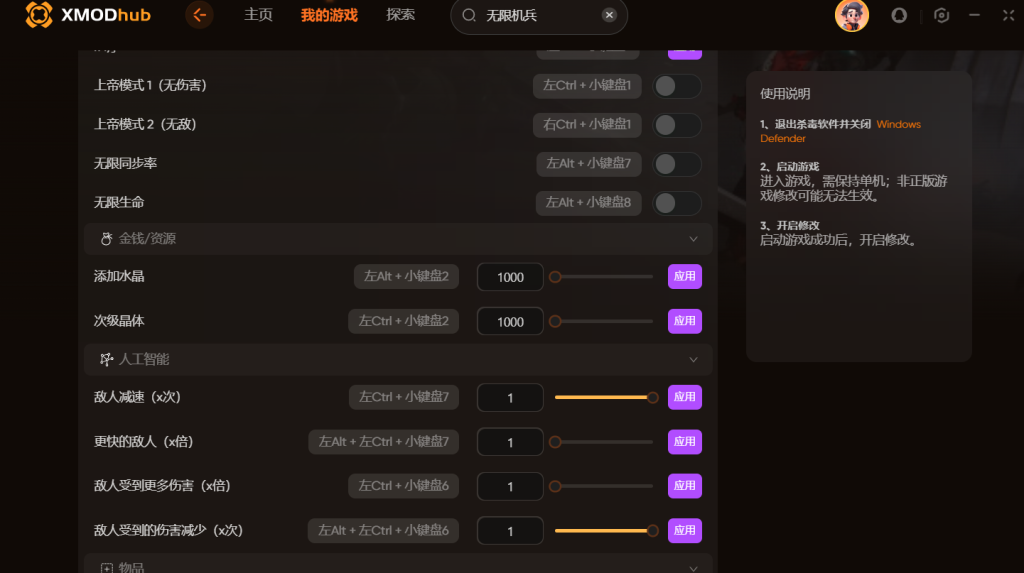Click the 次级晶体 value input field
The width and height of the screenshot is (1024, 573).
510,321
